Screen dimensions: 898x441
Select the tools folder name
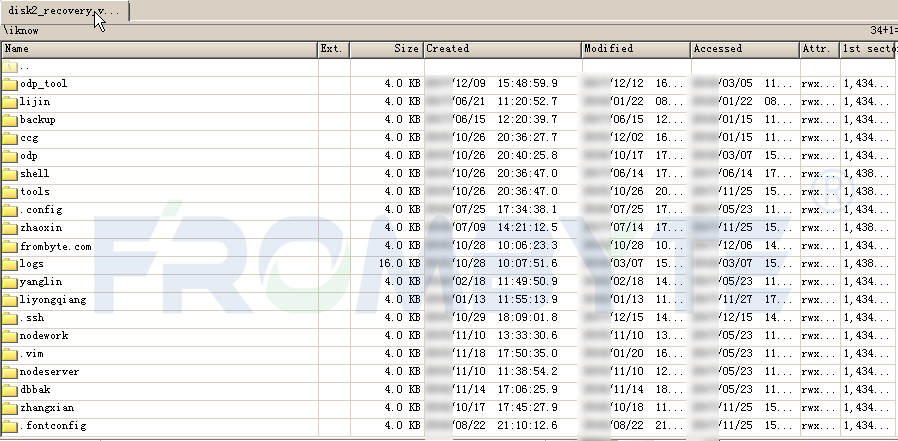34,192
